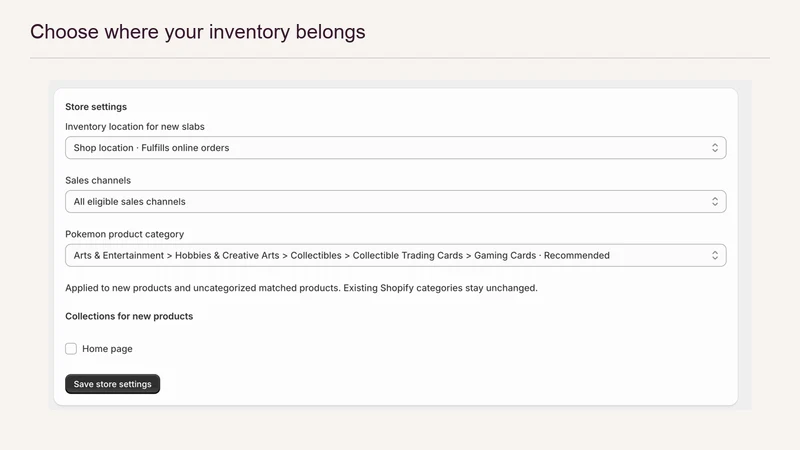Click the 'Home page' checkbox label text
The width and height of the screenshot is (800, 450).
click(107, 349)
